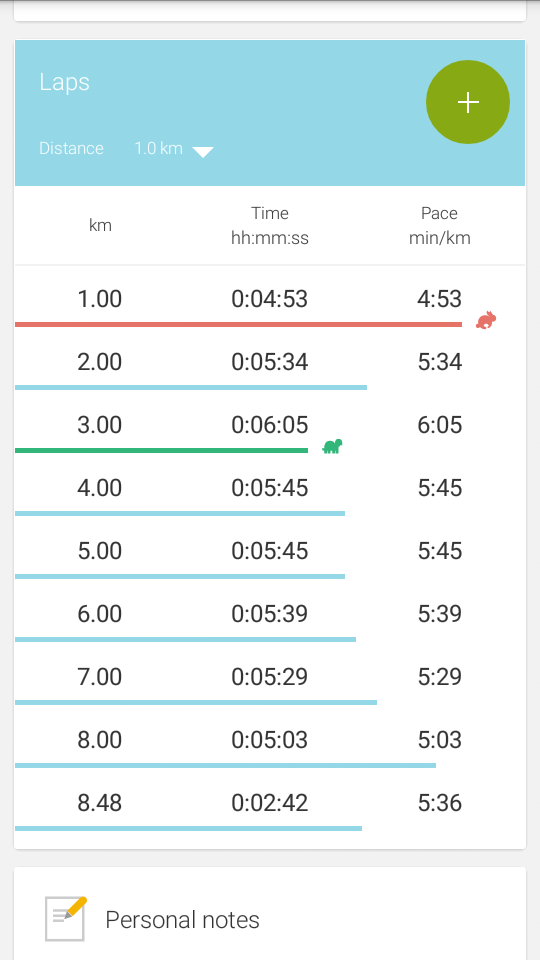Click the Pace min/km column header
The image size is (540, 960).
440,225
